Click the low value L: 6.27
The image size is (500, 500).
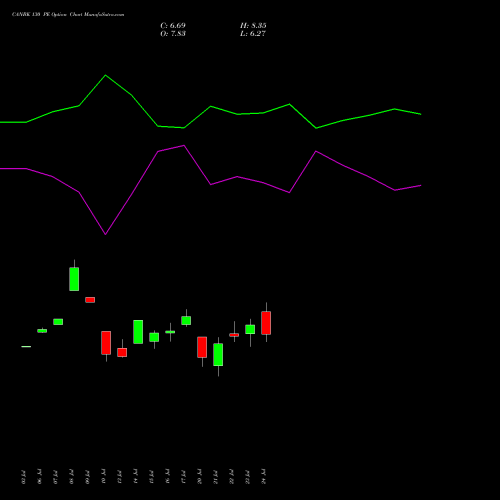[253, 34]
